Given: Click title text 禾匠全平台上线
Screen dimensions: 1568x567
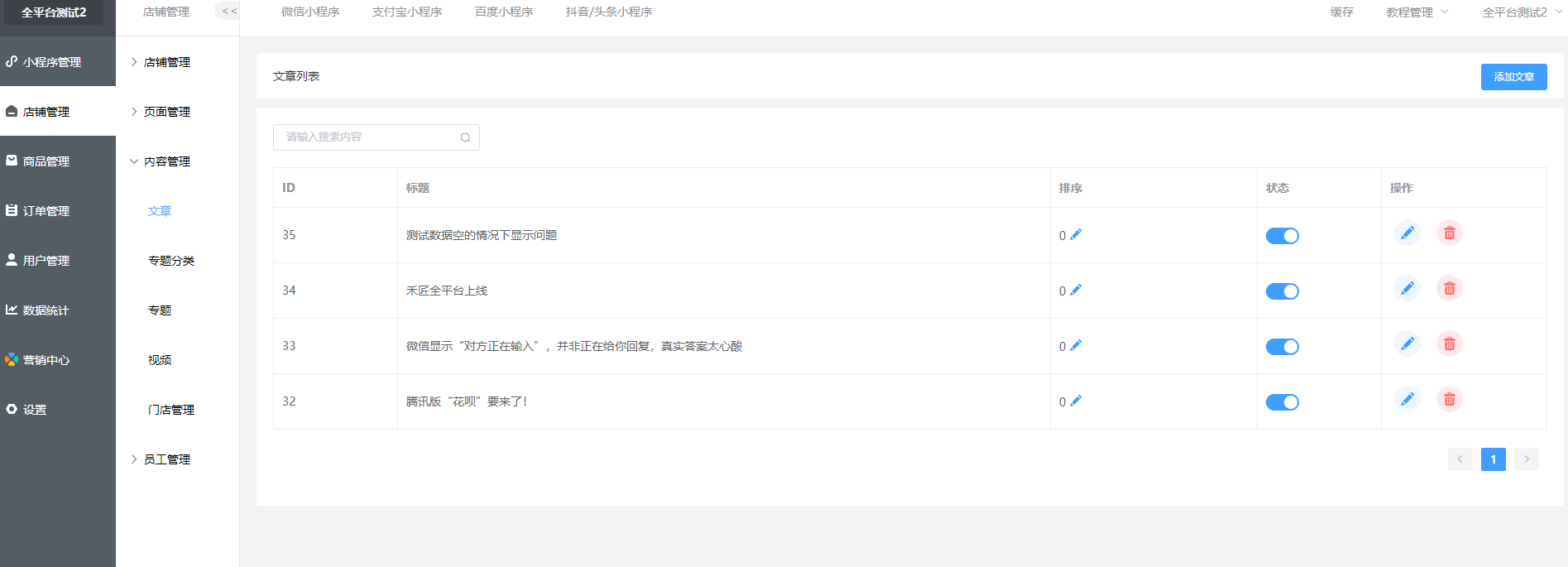Looking at the screenshot, I should click(447, 291).
